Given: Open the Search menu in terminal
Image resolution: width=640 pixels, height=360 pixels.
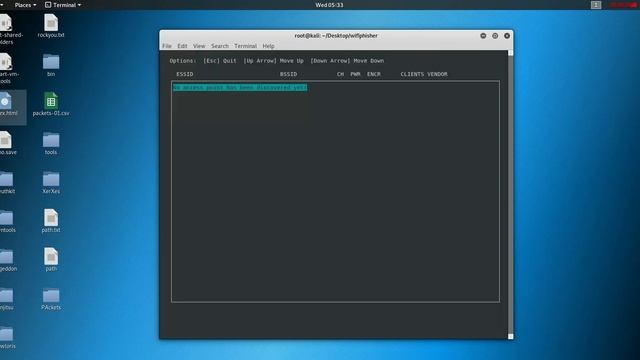Looking at the screenshot, I should 220,46.
